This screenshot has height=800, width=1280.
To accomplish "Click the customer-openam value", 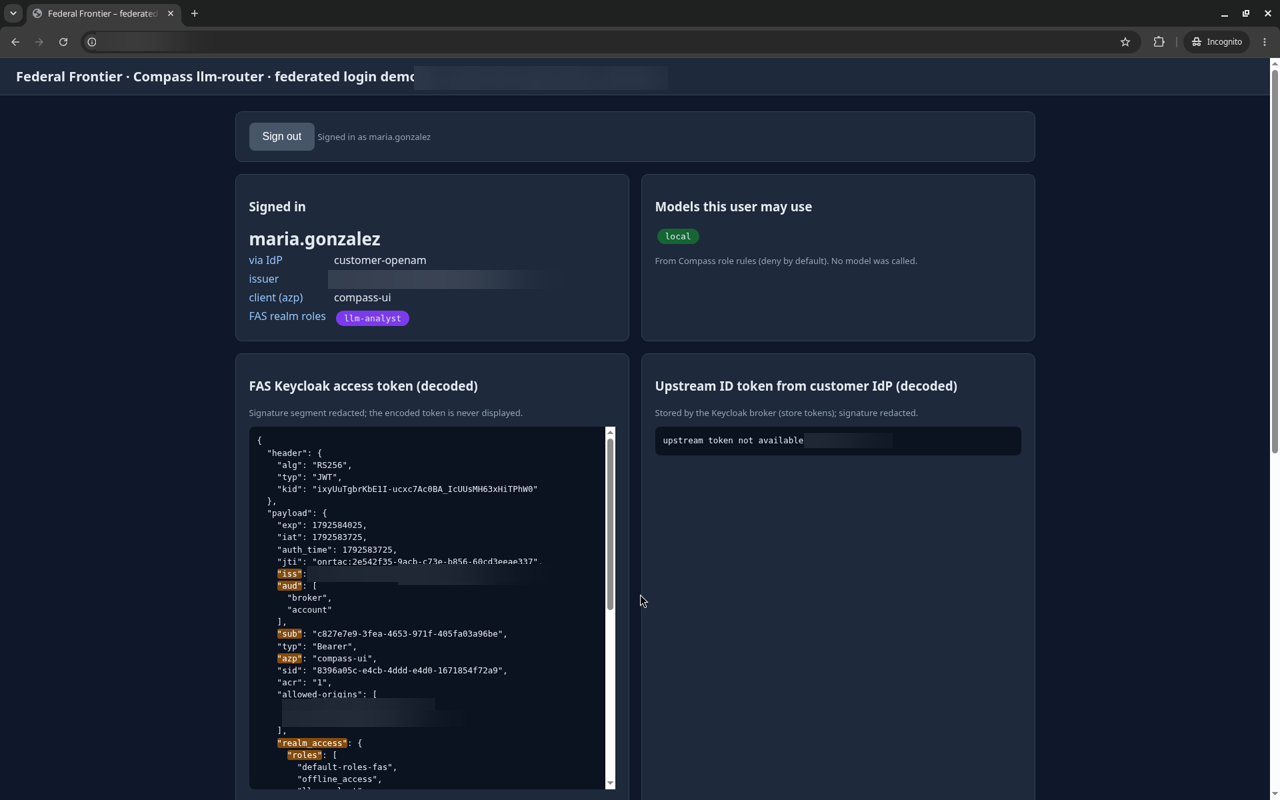I will click(380, 260).
